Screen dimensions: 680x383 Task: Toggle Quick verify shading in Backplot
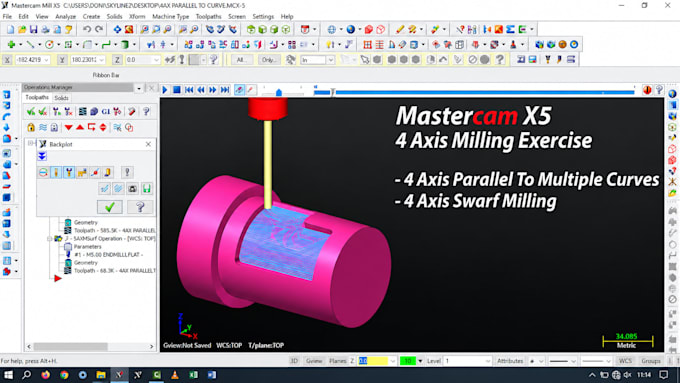click(x=107, y=172)
